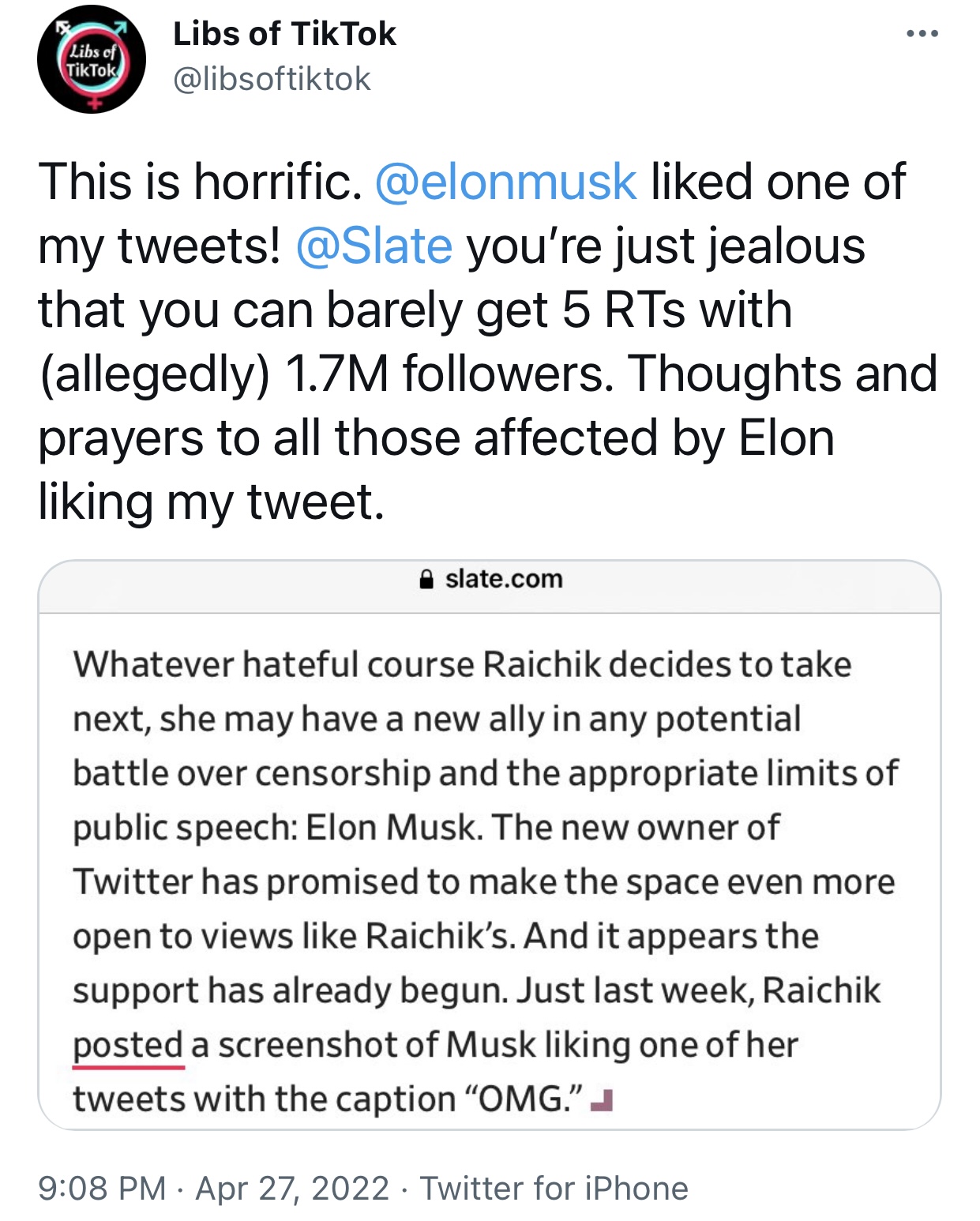The image size is (980, 1221).
Task: Follow the @Slate mention link
Action: (374, 246)
